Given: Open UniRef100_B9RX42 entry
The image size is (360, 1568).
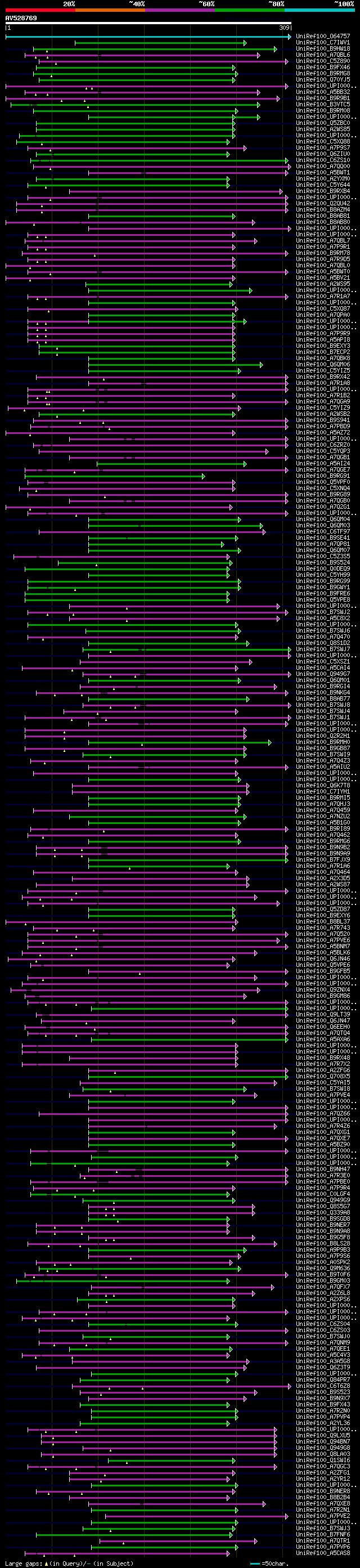Looking at the screenshot, I should pos(323,378).
